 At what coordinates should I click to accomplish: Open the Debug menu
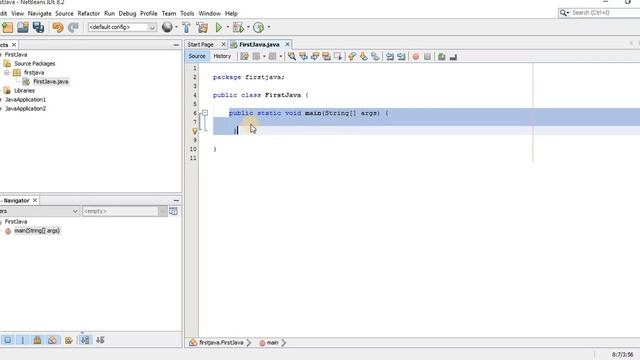127,13
